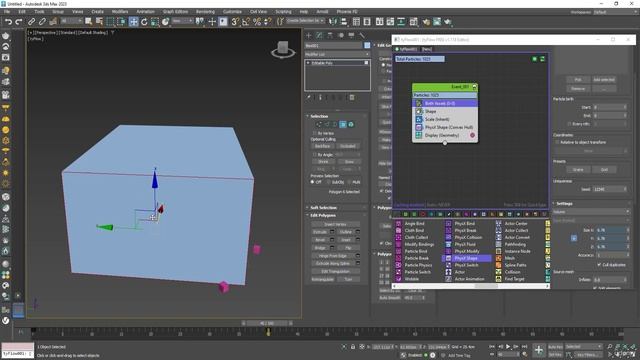
Task: Click Box001 object color swatch
Action: [x=367, y=45]
